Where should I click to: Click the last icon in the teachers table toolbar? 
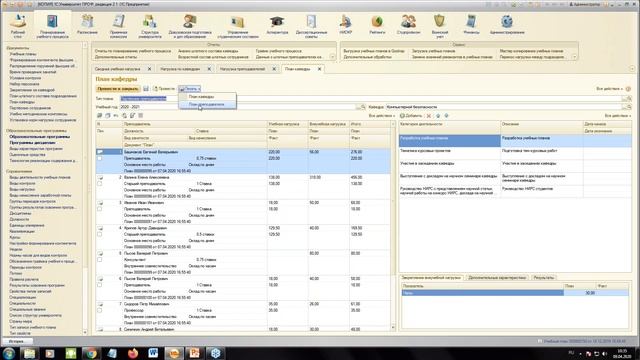point(140,116)
